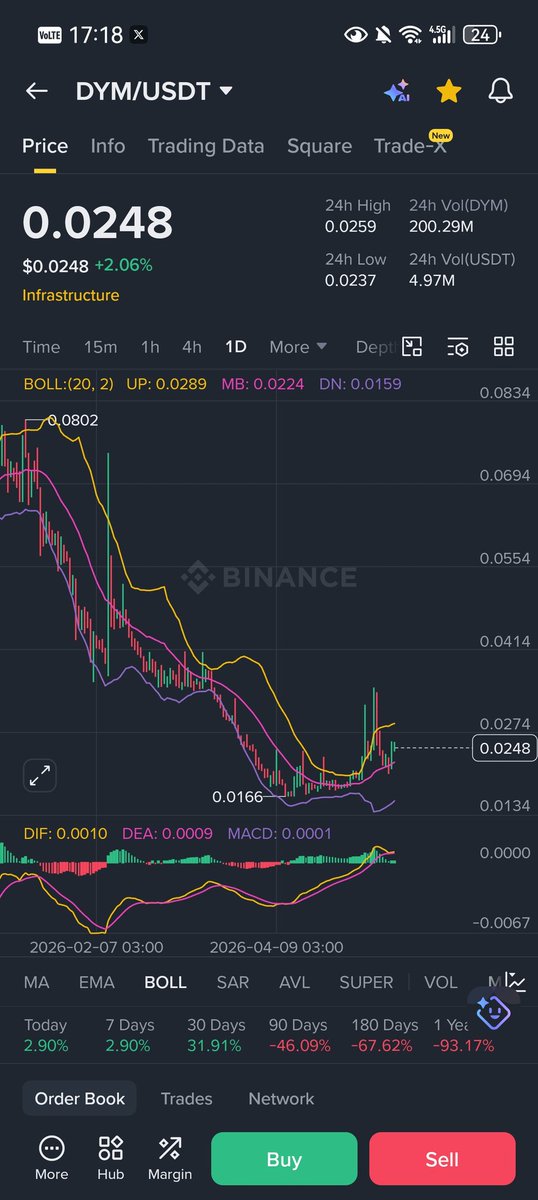Image resolution: width=538 pixels, height=1200 pixels.
Task: Toggle the BOLL indicator
Action: 165,982
